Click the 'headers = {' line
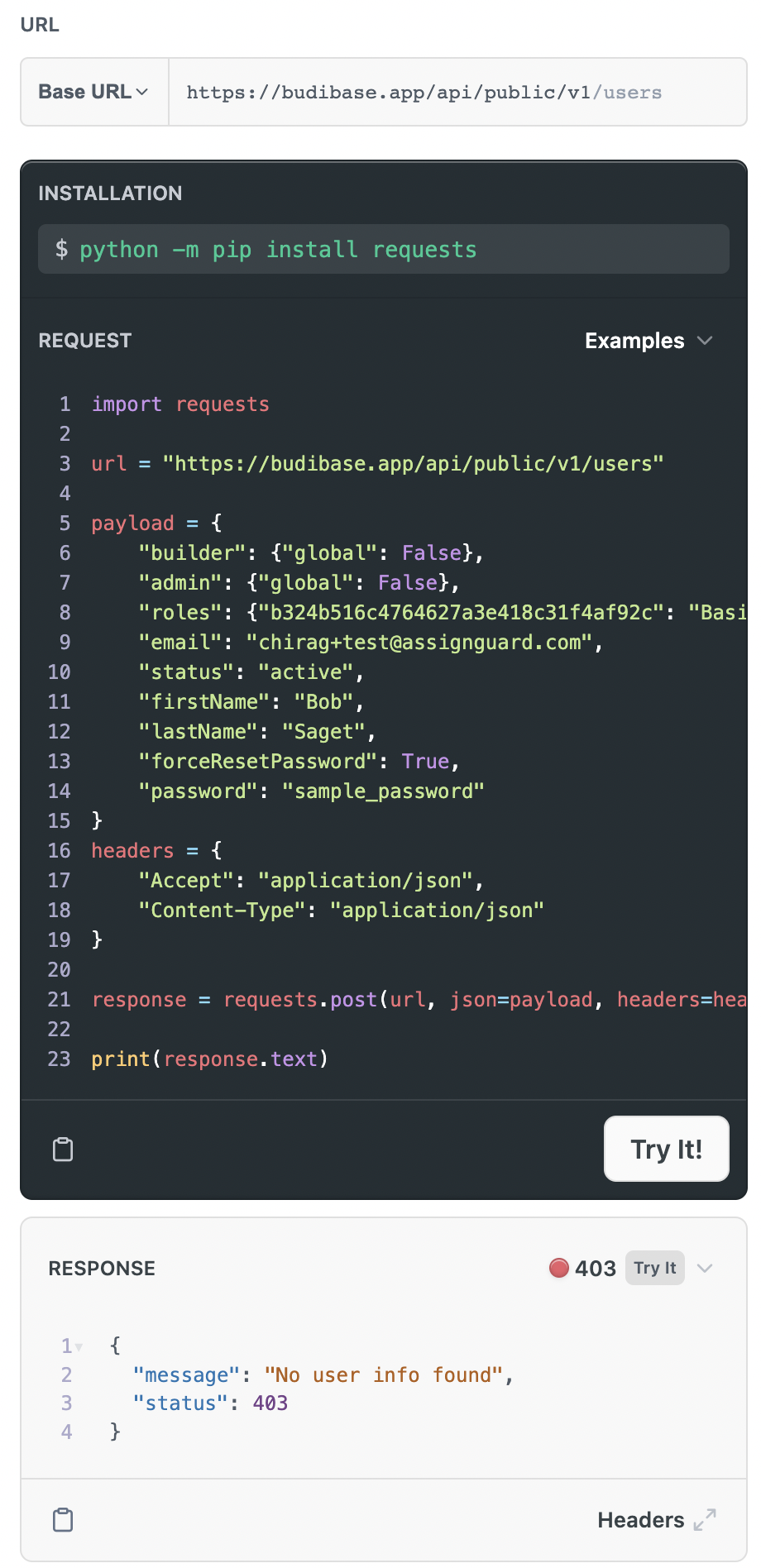 pyautogui.click(x=157, y=851)
